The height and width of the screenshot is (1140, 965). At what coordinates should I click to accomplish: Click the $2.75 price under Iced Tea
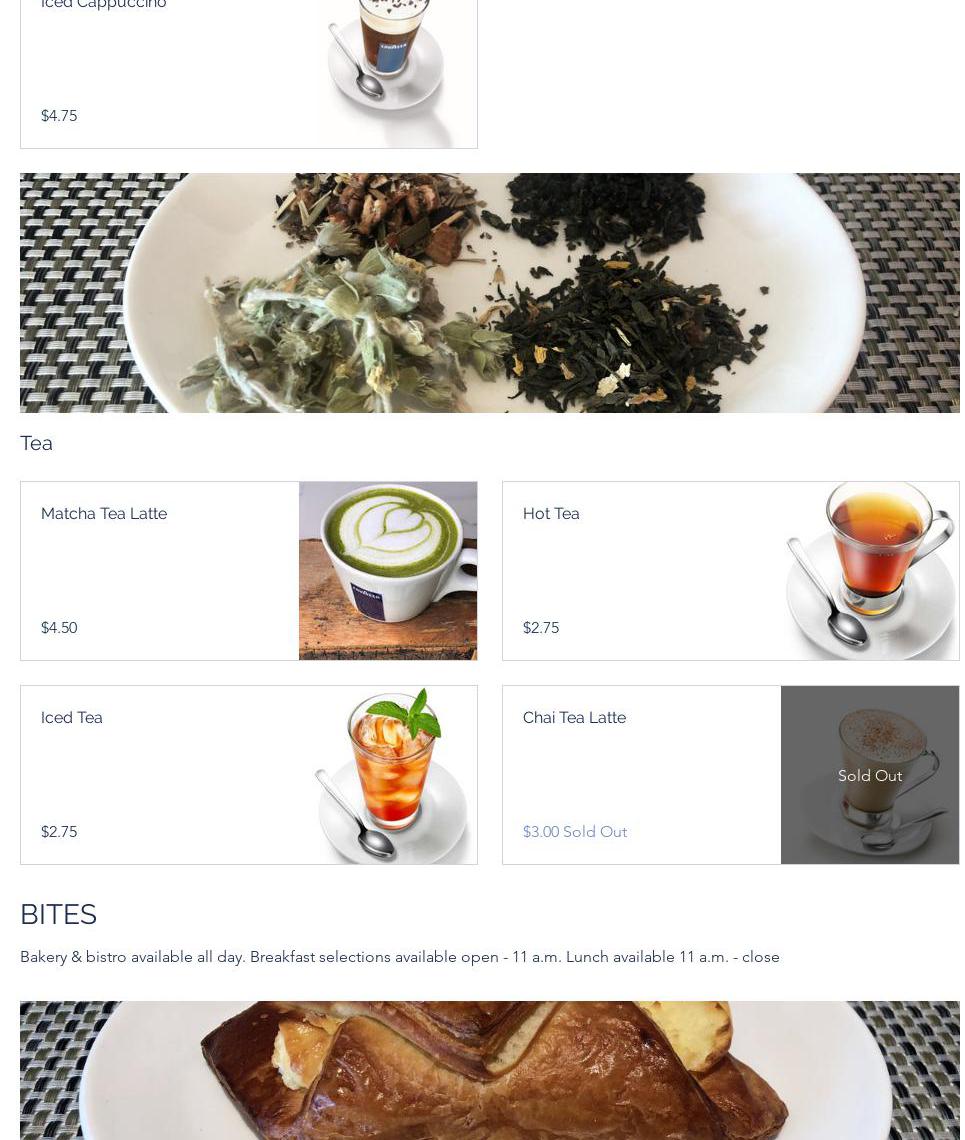[x=59, y=832]
